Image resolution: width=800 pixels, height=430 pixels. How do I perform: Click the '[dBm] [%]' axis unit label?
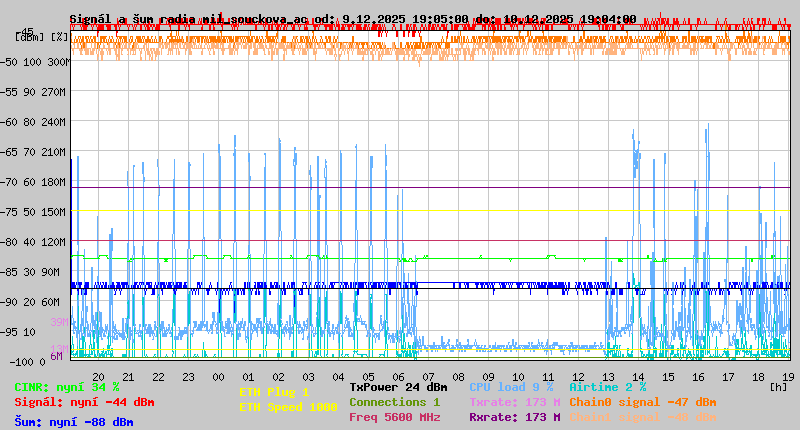pos(42,37)
